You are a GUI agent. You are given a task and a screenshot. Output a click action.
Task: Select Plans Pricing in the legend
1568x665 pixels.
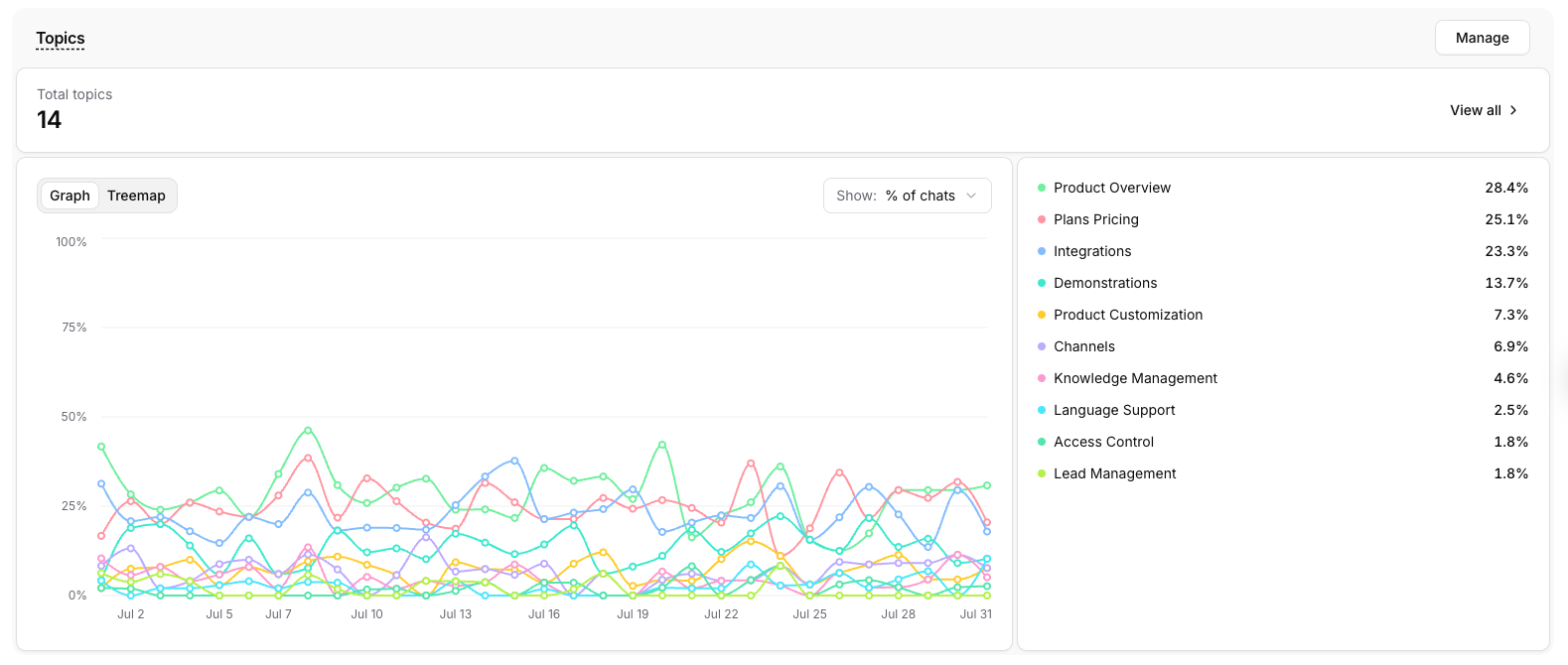1095,219
